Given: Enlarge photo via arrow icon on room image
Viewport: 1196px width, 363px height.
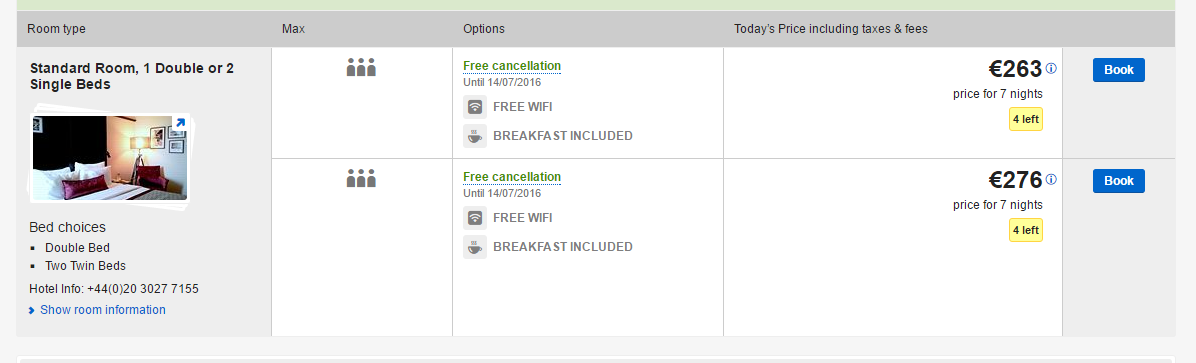Looking at the screenshot, I should click(x=180, y=123).
